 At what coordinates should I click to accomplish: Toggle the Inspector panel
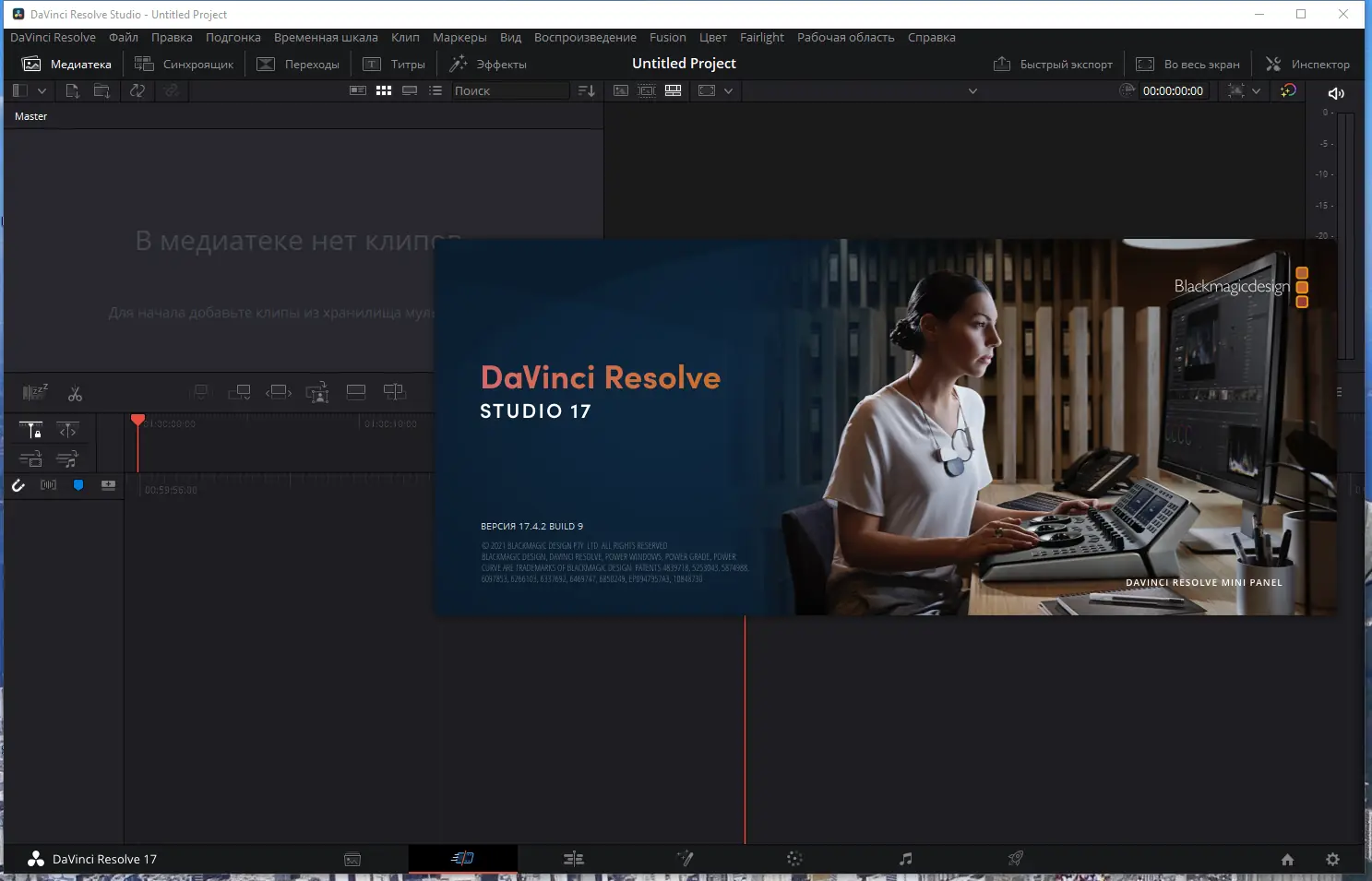click(x=1309, y=64)
